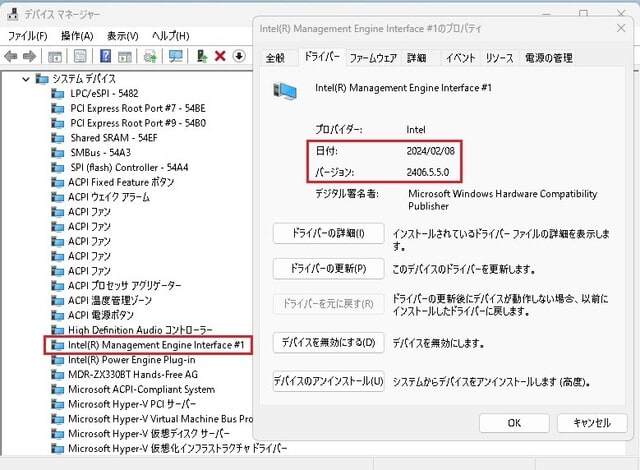Click the green Update driver toolbar icon
640x470 pixels.
coord(202,56)
